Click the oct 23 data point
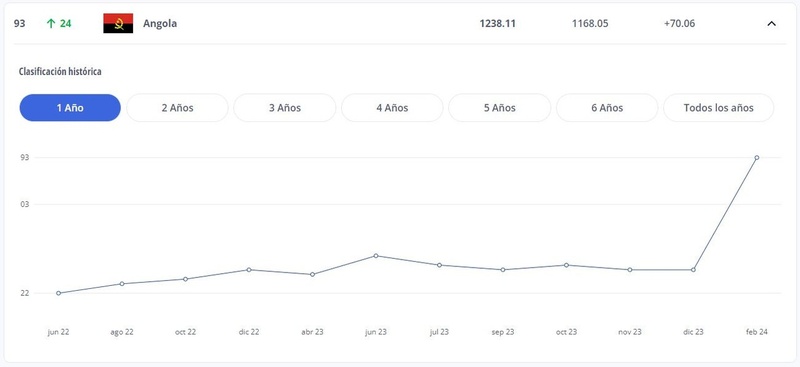Screen dimensions: 800x367 pyautogui.click(x=566, y=265)
